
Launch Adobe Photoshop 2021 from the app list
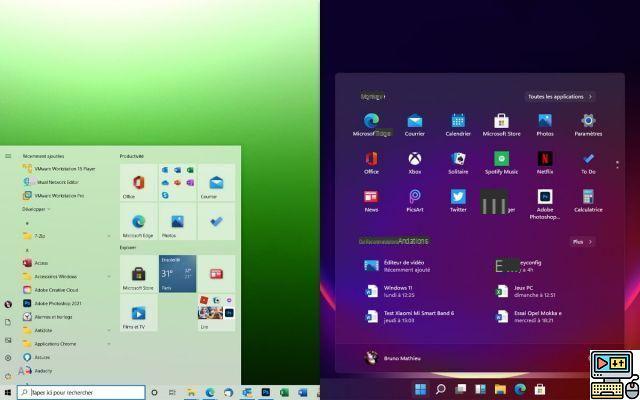[52, 303]
